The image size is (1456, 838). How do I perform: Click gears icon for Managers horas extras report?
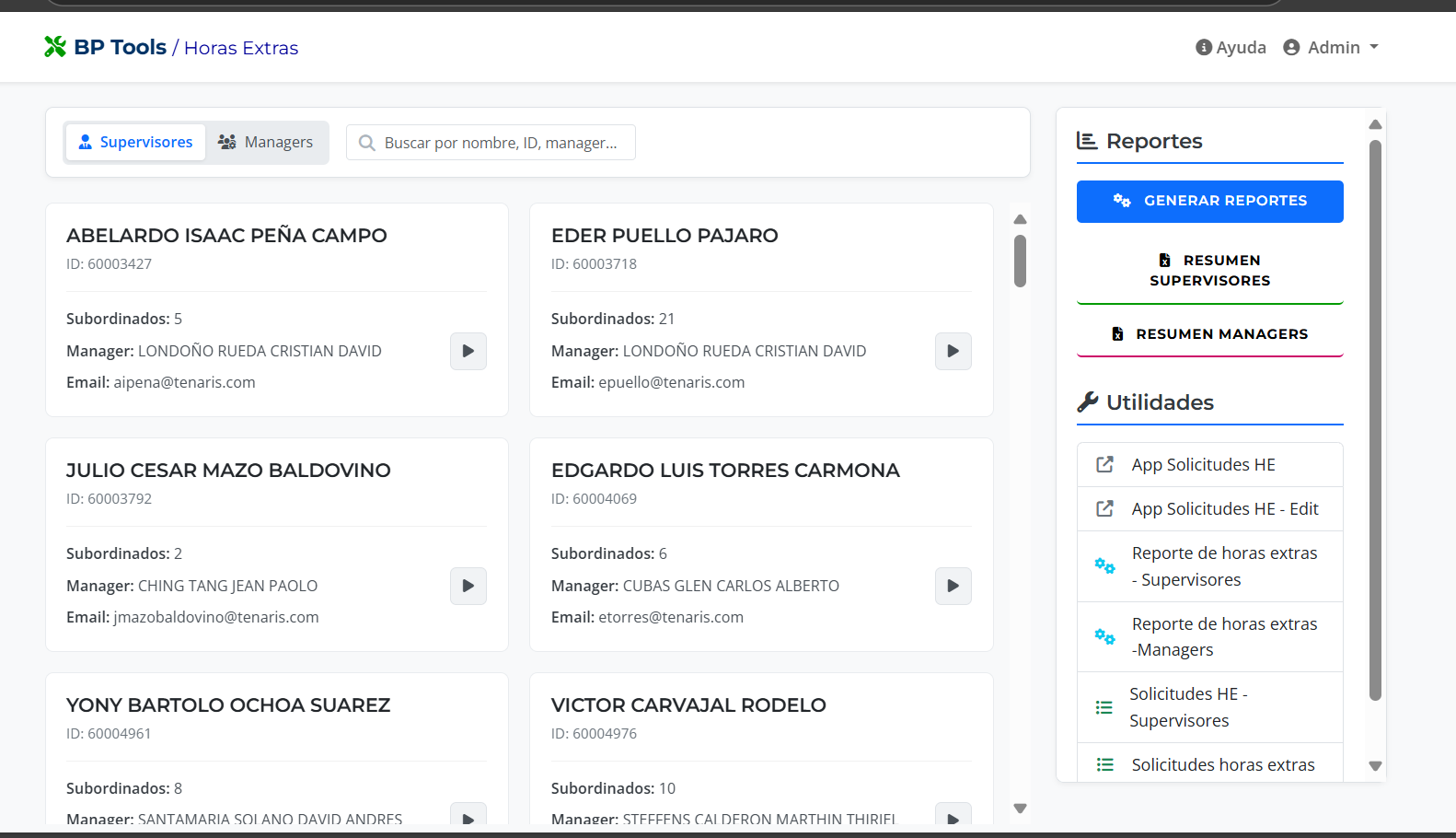pos(1104,637)
